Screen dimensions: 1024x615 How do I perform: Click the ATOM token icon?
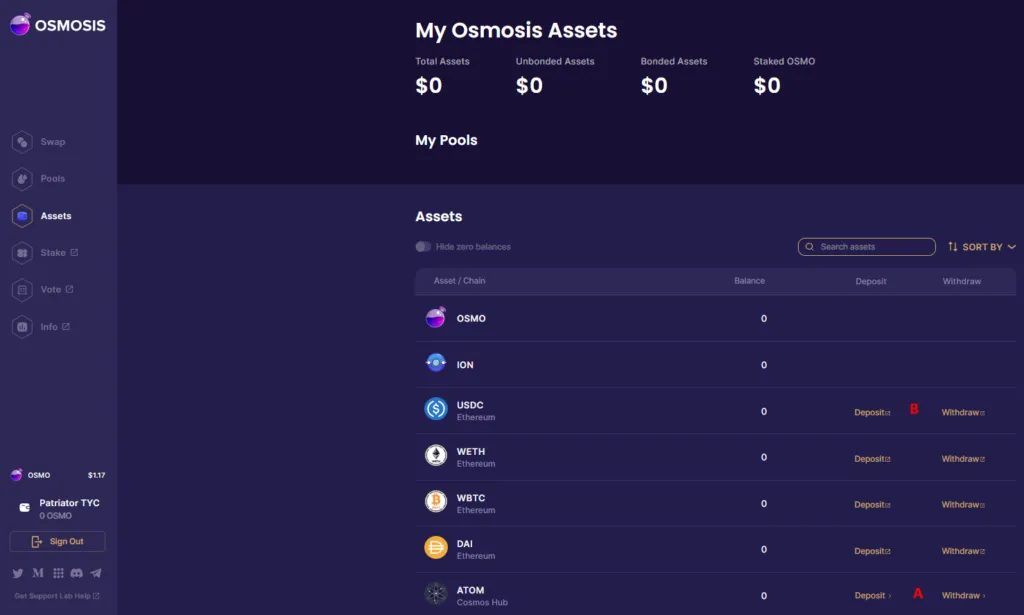pos(436,593)
